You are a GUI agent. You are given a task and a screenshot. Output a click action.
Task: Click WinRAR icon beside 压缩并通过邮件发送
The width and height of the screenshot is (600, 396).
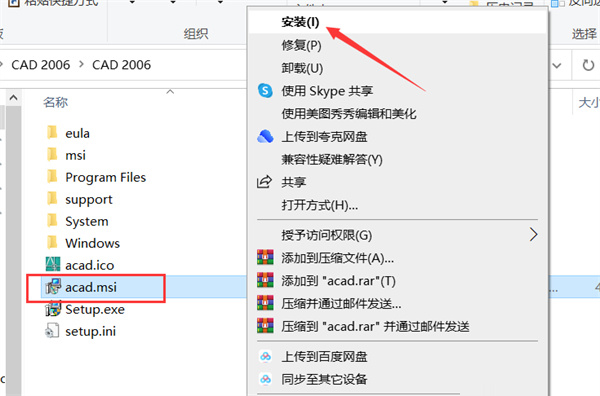(265, 303)
